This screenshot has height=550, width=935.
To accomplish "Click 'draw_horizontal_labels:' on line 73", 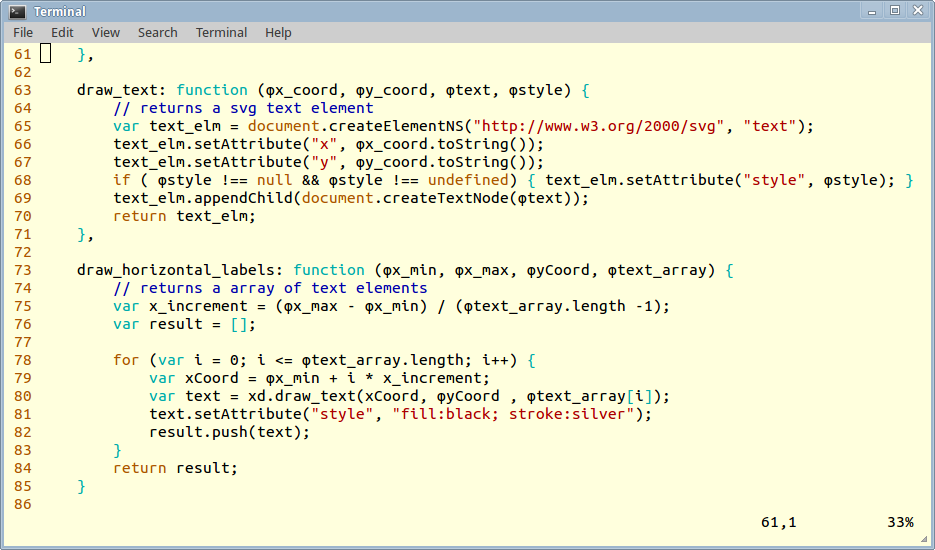I will (x=179, y=270).
